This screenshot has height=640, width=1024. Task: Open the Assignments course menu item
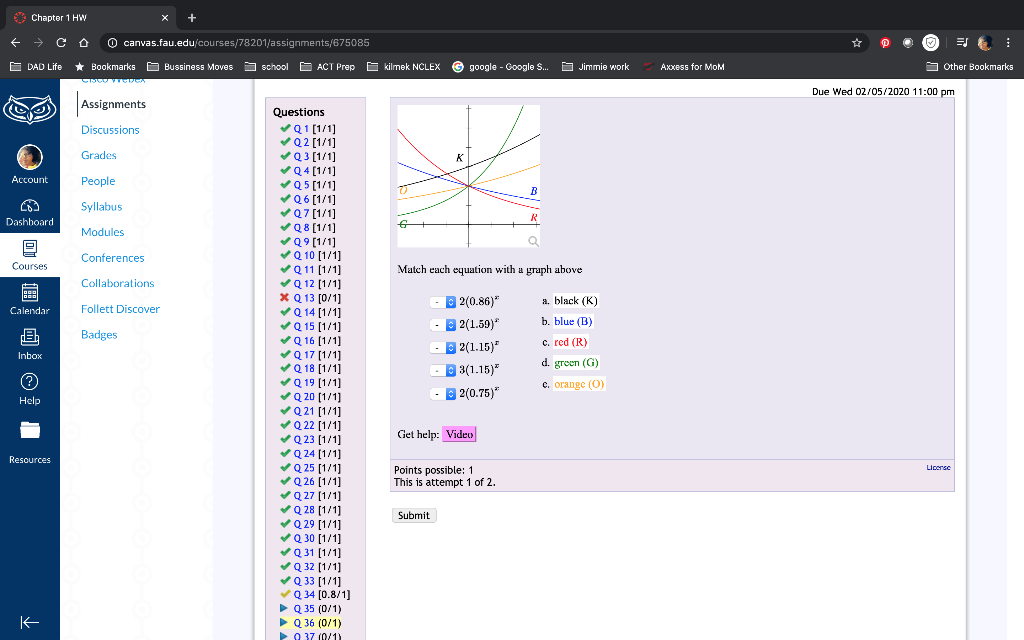coord(114,104)
